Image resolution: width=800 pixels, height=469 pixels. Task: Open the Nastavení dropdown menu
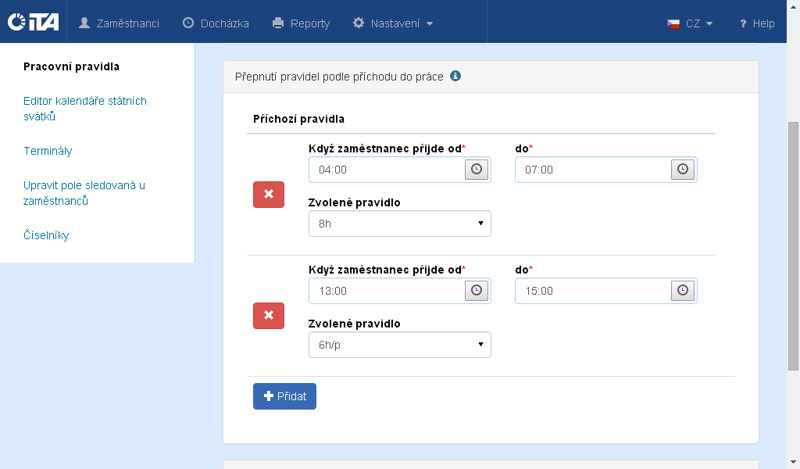click(x=393, y=22)
